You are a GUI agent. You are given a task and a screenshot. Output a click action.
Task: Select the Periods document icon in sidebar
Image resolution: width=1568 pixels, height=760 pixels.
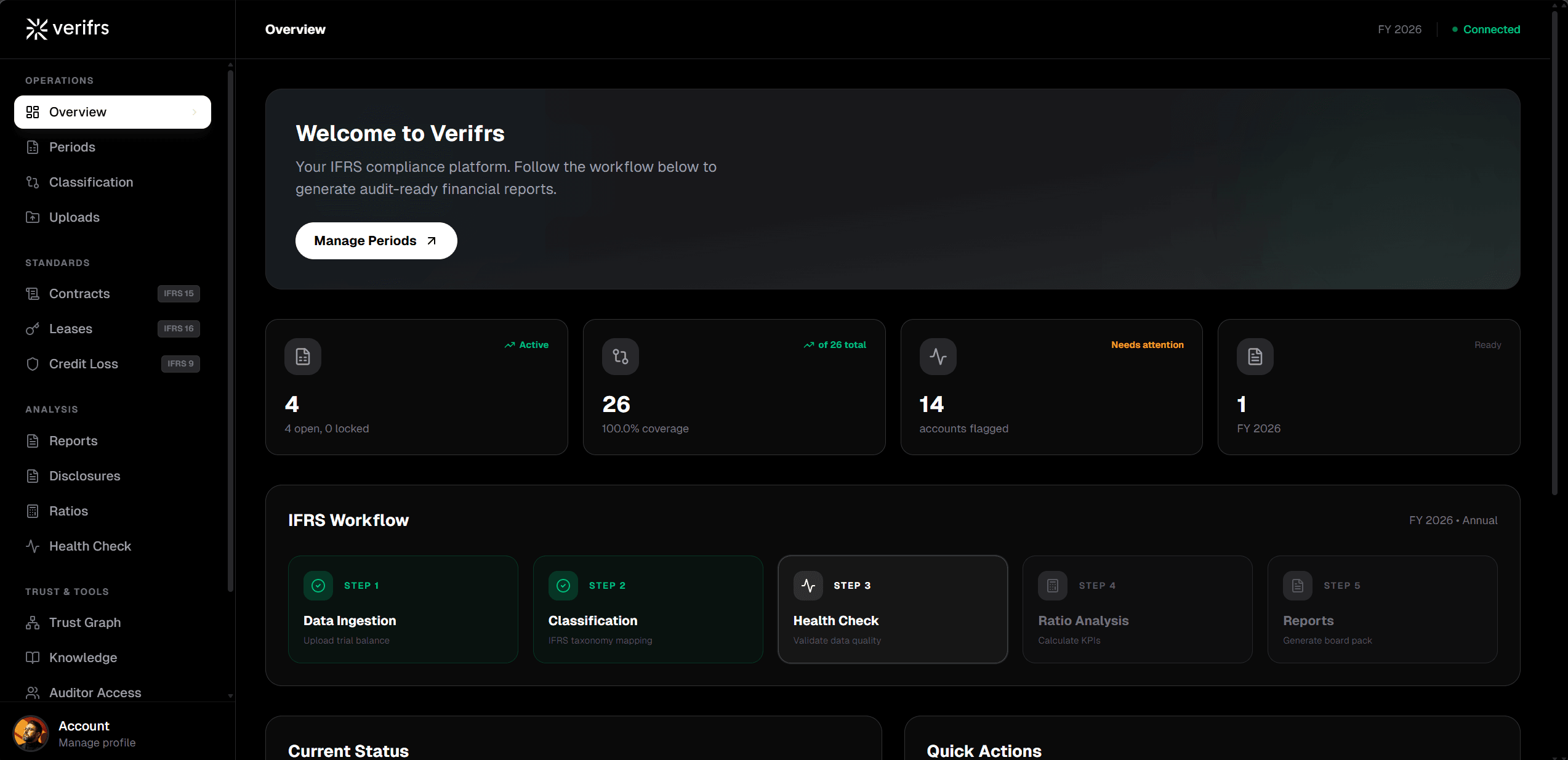point(33,147)
